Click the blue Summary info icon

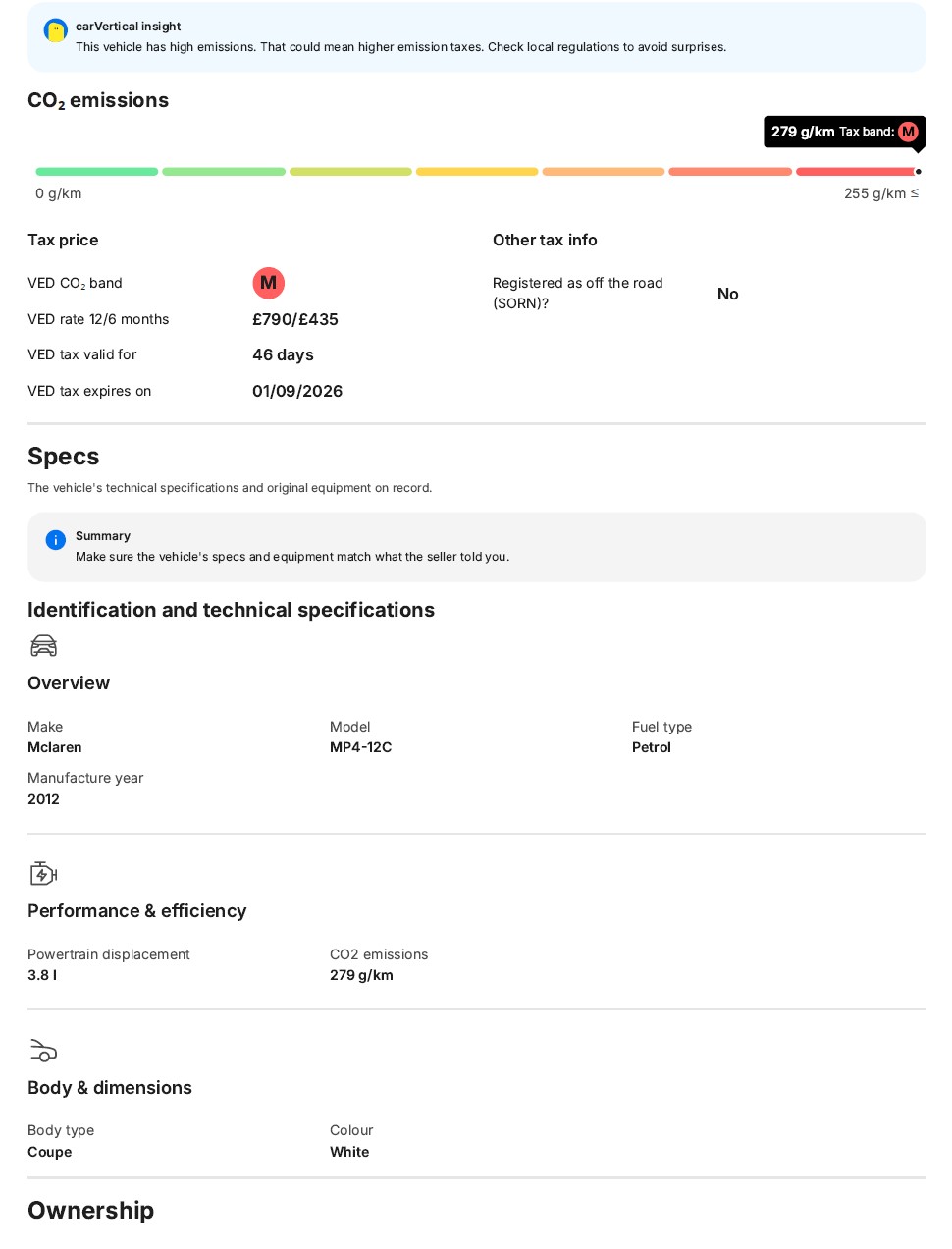(56, 539)
